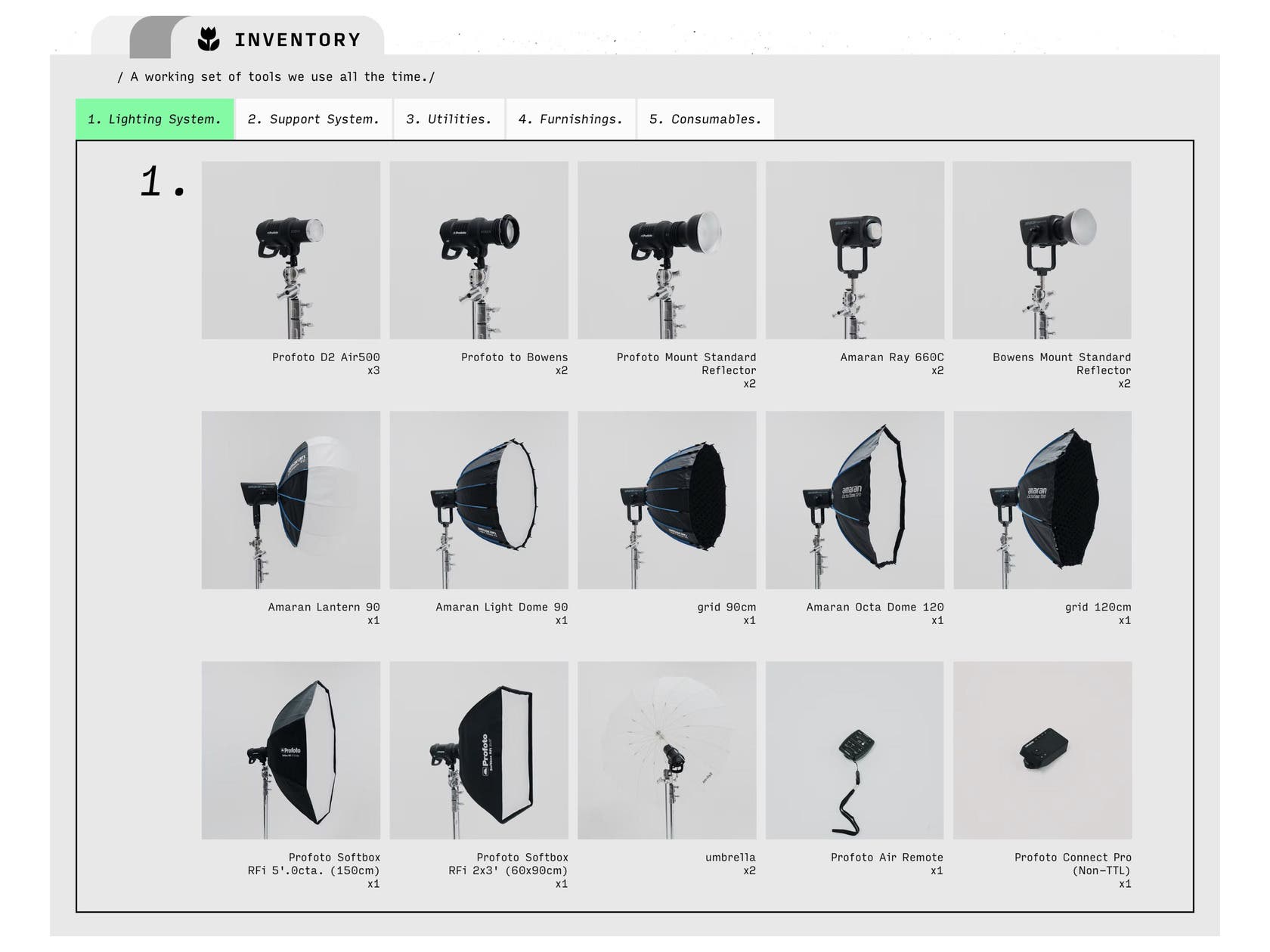Image resolution: width=1270 pixels, height=952 pixels.
Task: View the Amaran Light Dome 90 photo
Action: 479,500
